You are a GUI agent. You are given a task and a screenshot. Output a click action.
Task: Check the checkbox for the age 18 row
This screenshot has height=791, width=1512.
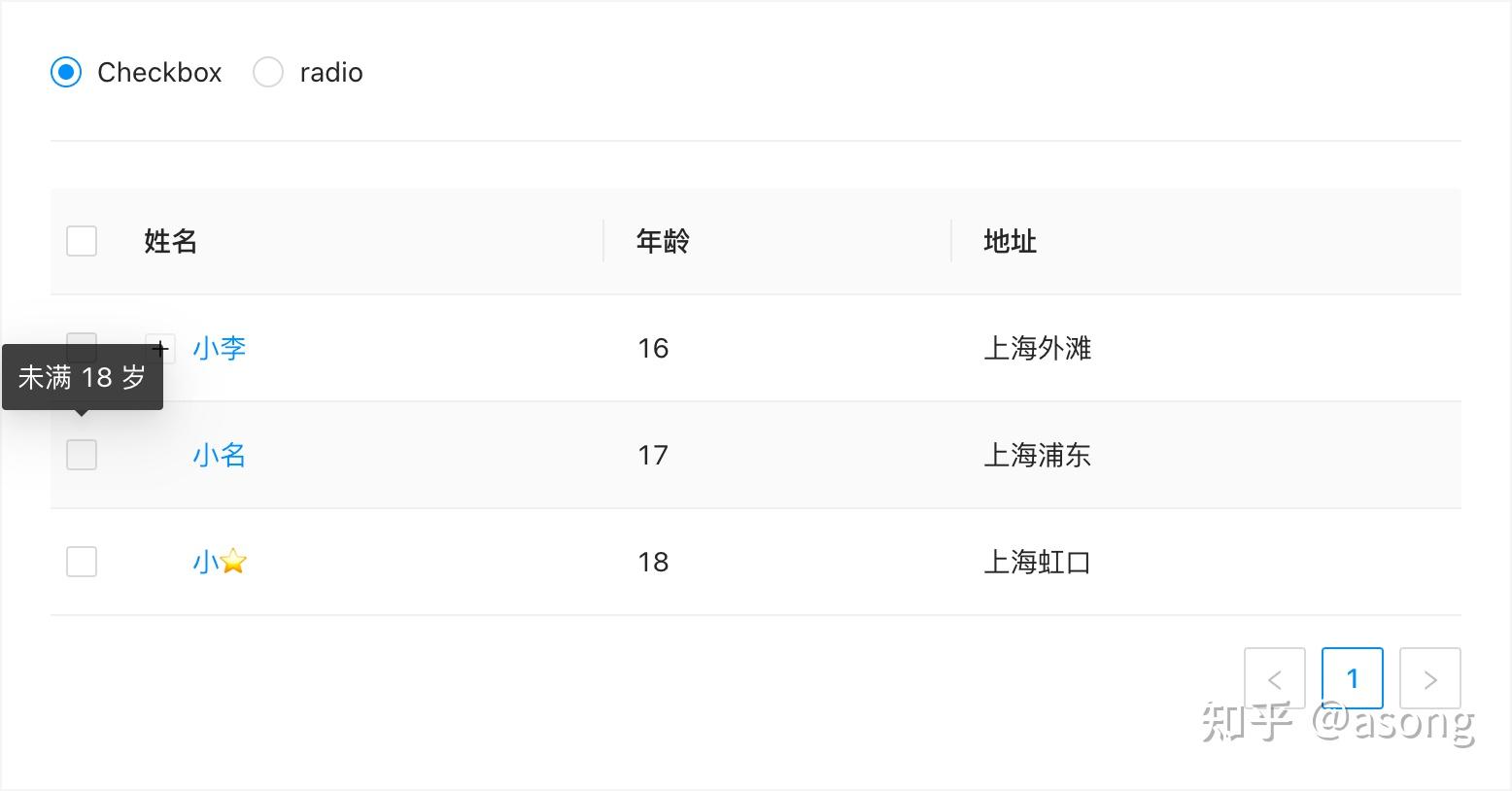[82, 562]
